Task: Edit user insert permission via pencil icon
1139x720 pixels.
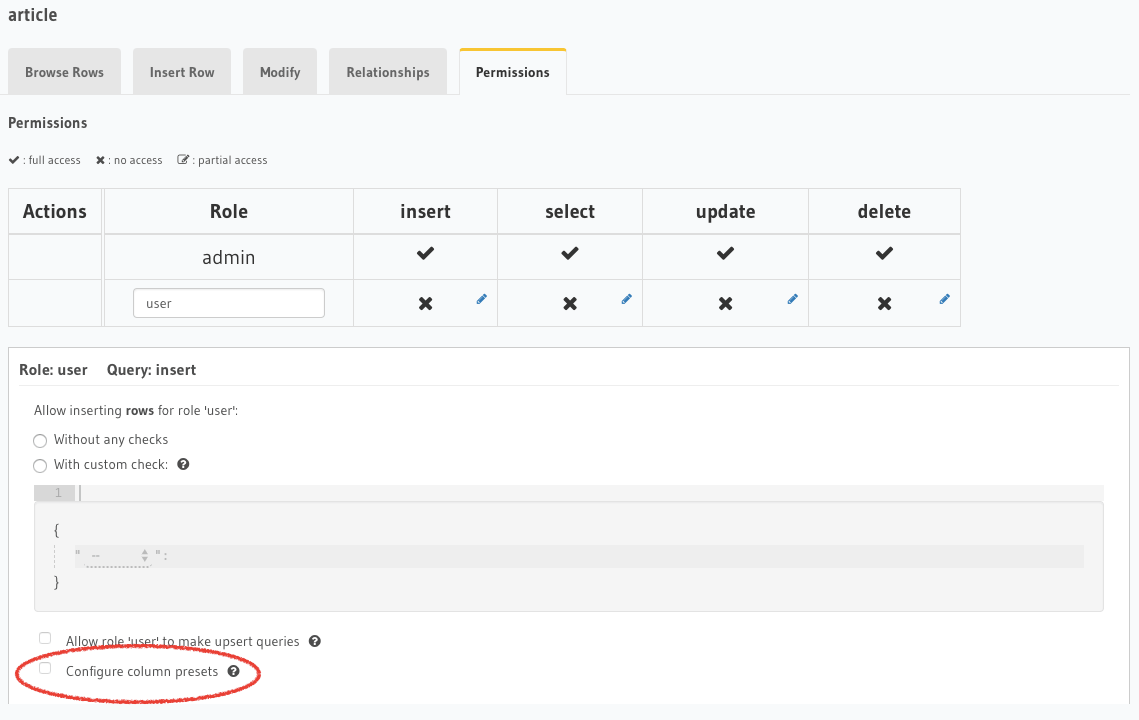Action: click(x=481, y=299)
